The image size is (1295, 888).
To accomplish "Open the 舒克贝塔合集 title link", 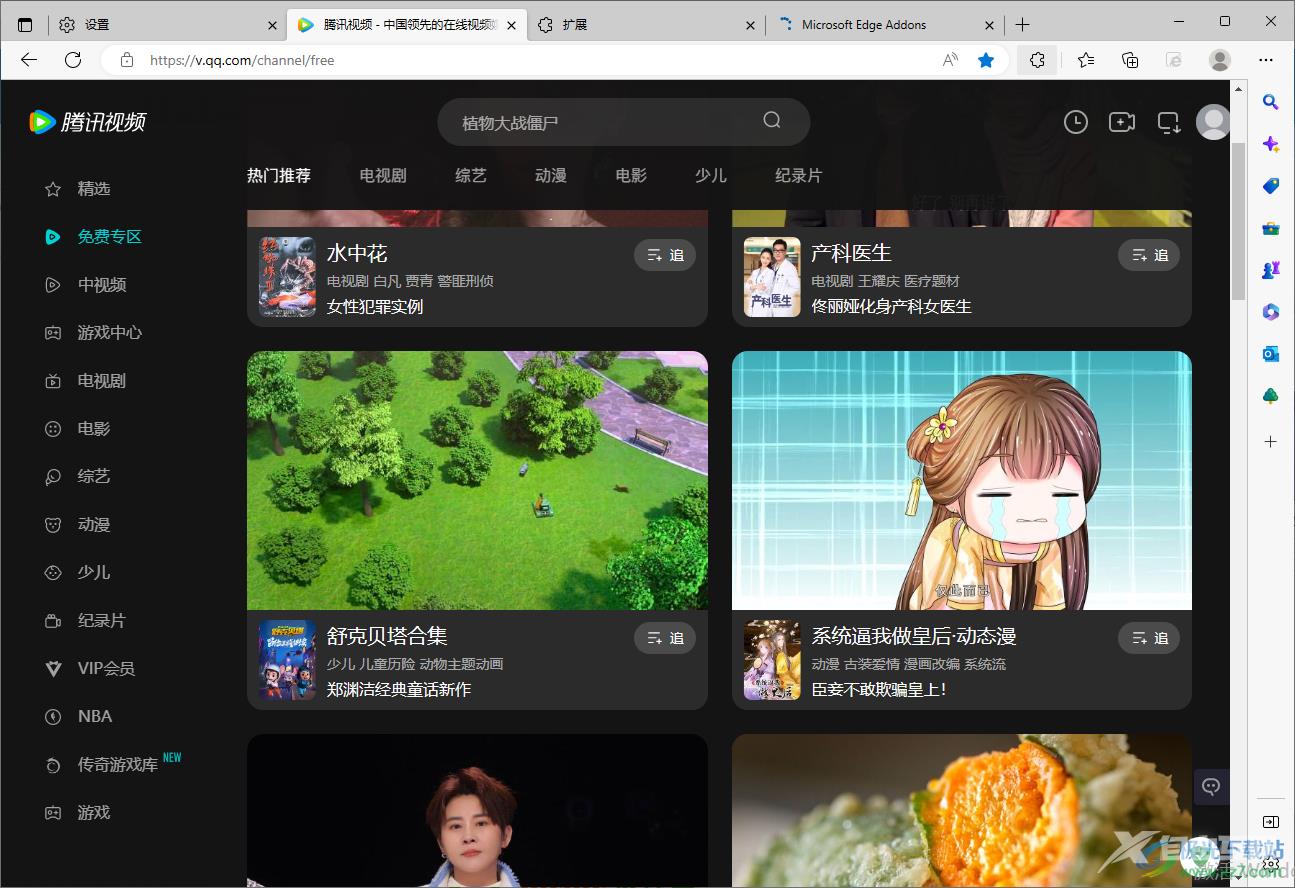I will coord(387,636).
